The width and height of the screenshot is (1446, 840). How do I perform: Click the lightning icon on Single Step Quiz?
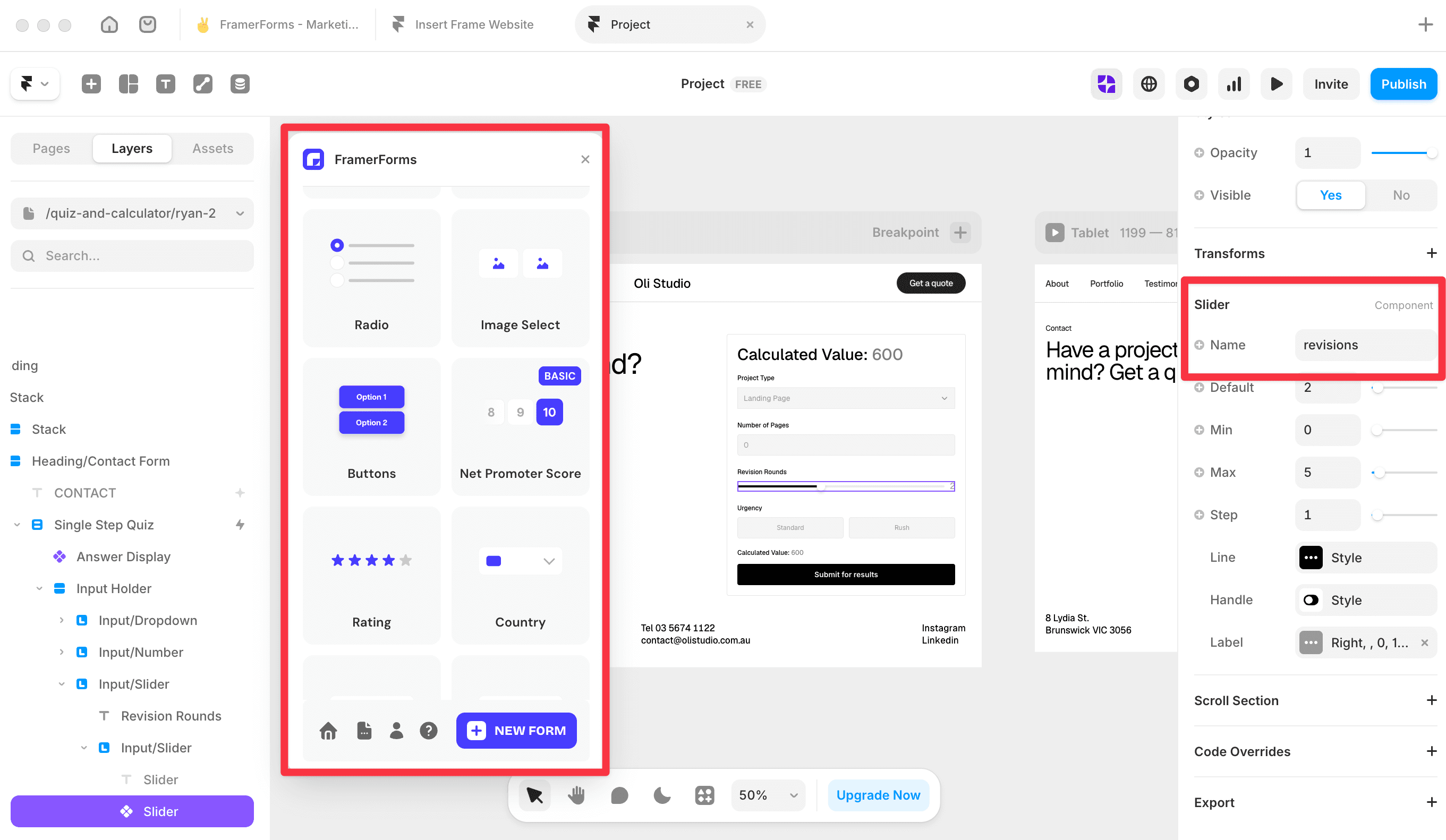click(240, 525)
